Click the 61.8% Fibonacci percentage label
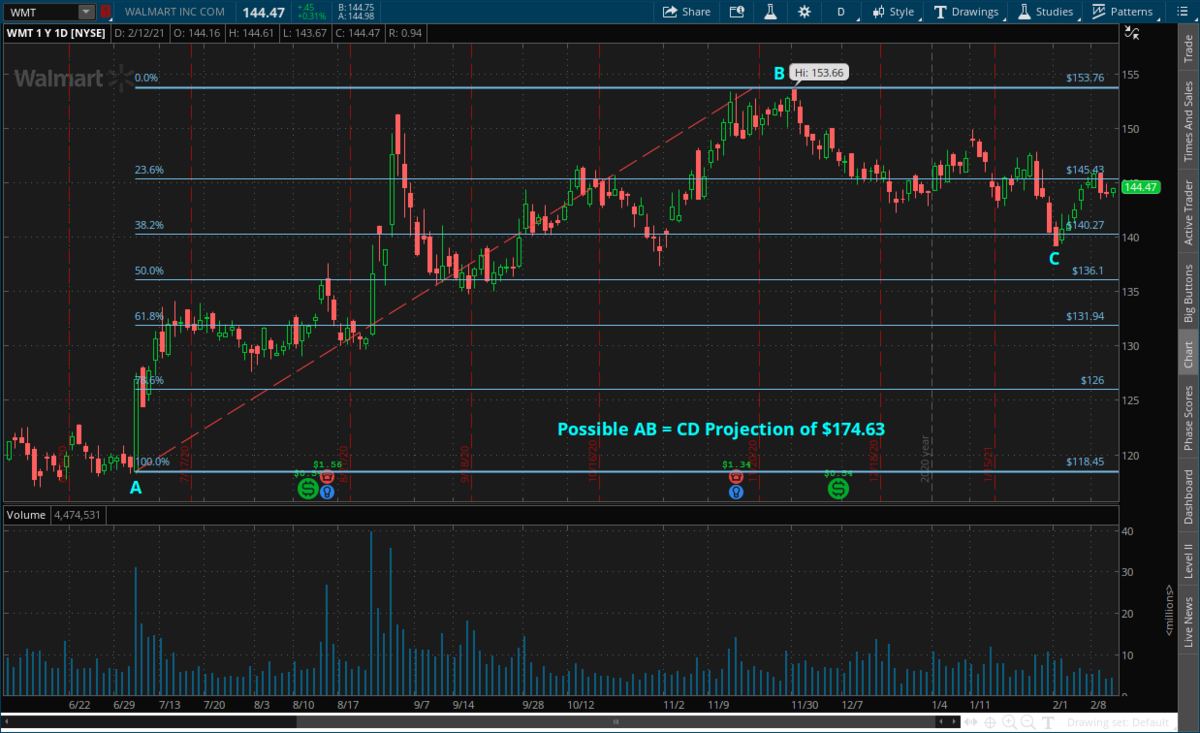The image size is (1200, 733). [x=149, y=317]
